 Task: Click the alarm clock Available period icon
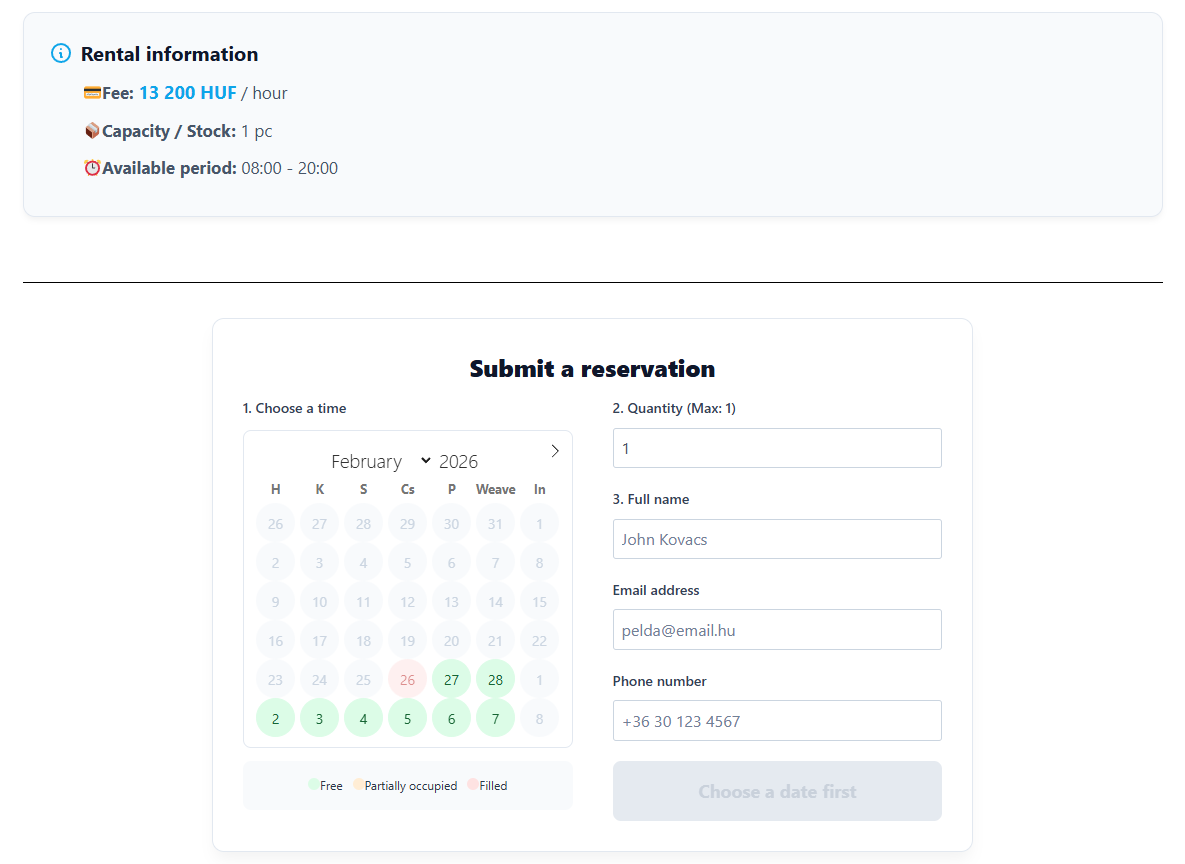[x=92, y=168]
